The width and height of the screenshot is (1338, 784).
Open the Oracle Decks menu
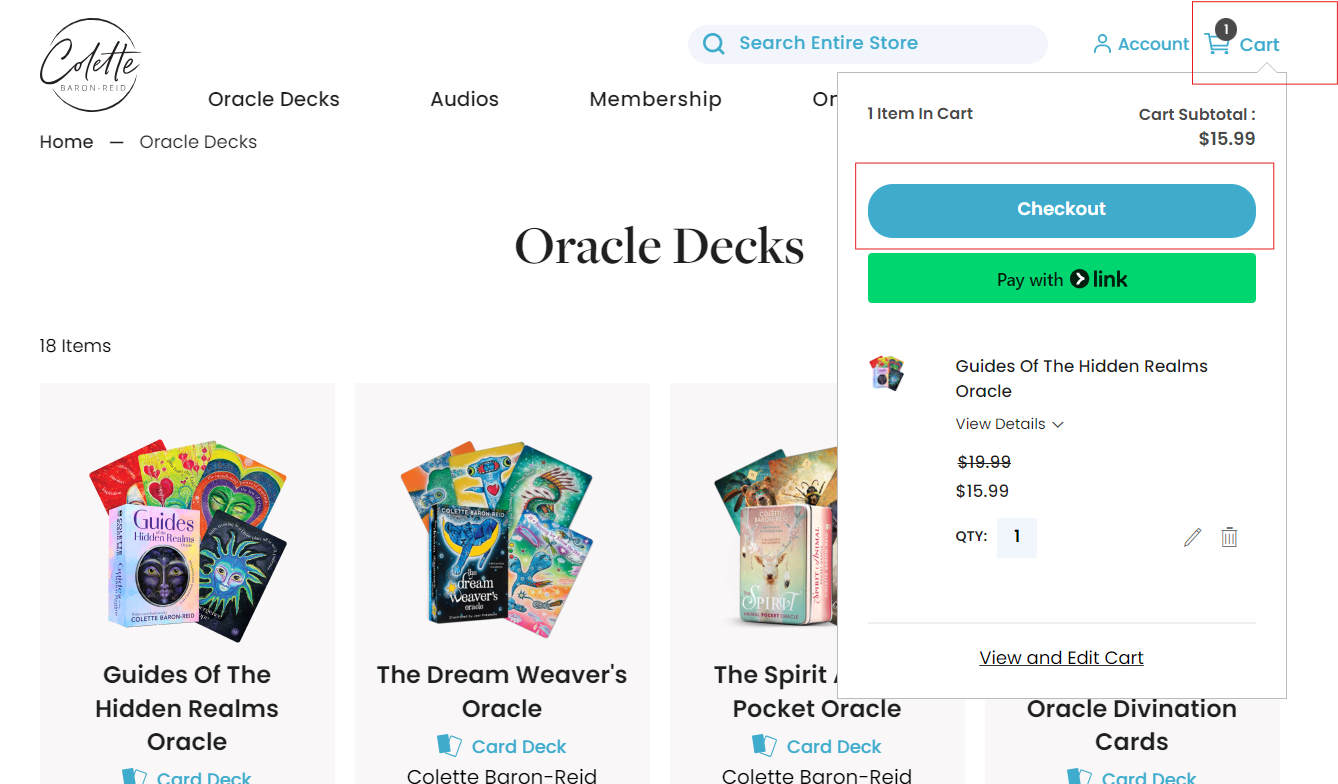(x=274, y=99)
